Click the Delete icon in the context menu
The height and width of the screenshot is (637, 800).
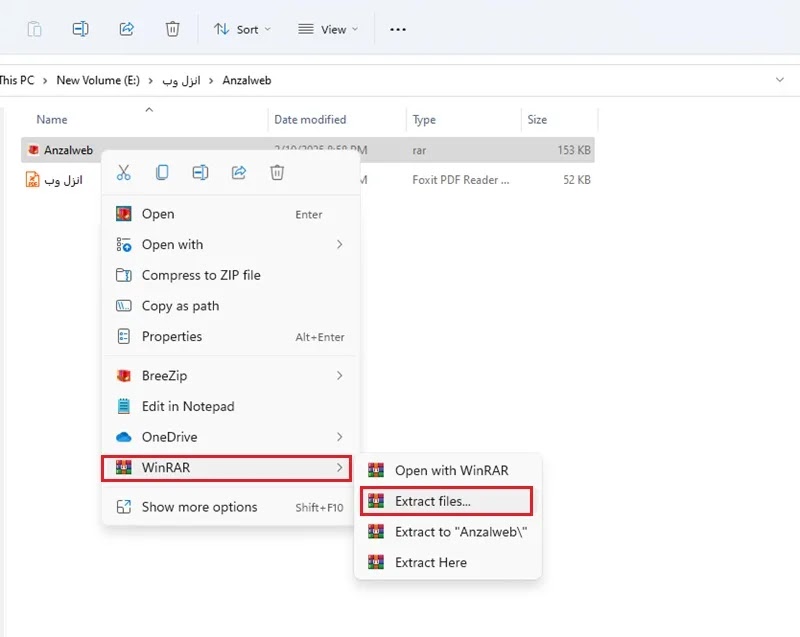[277, 172]
